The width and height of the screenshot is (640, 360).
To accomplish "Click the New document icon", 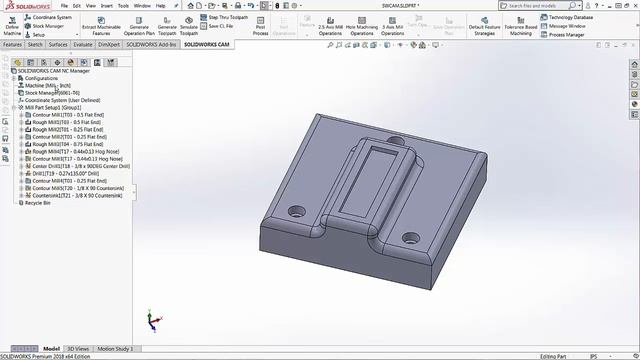I will coord(199,6).
